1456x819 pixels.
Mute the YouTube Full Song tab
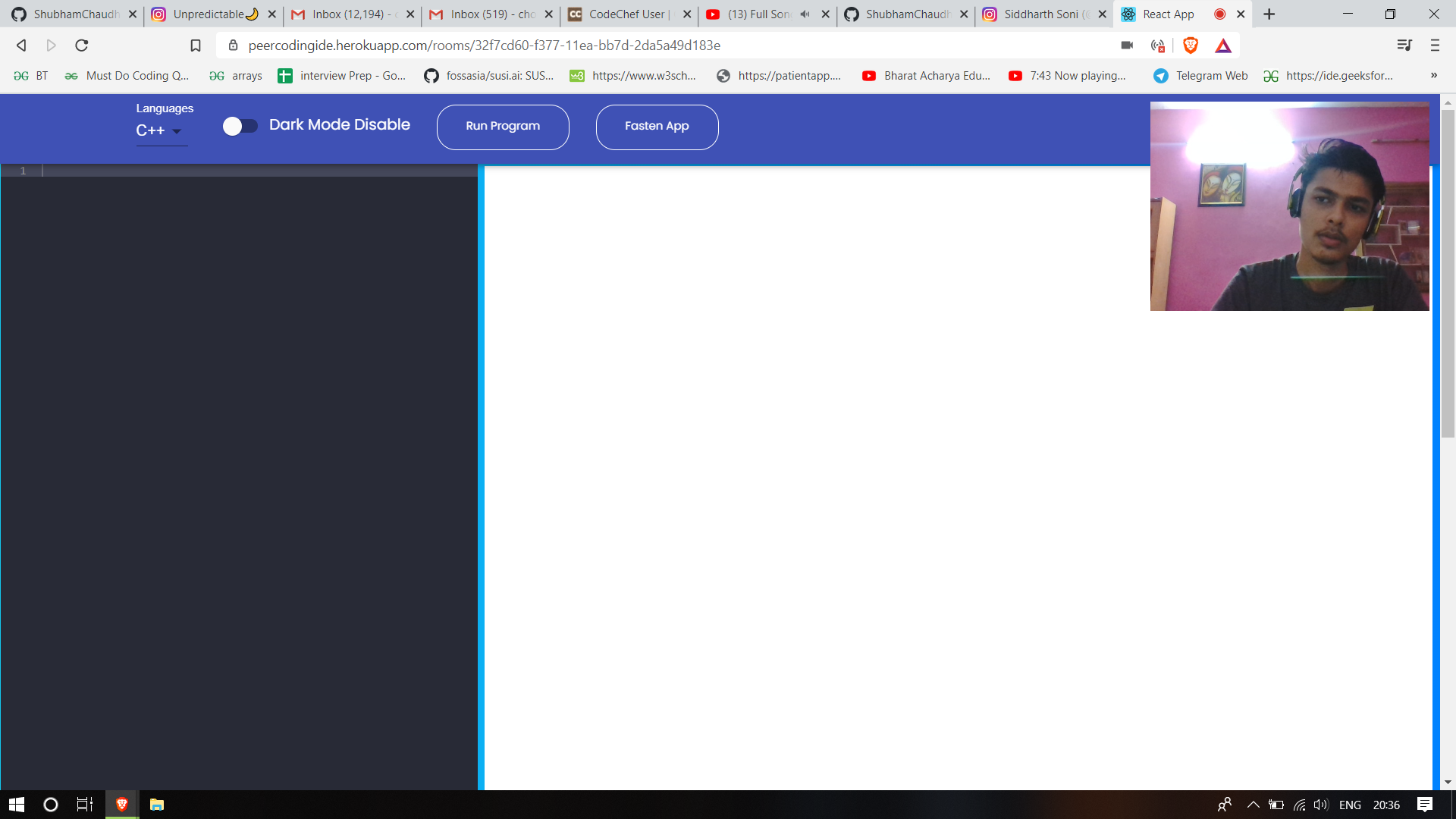point(805,14)
